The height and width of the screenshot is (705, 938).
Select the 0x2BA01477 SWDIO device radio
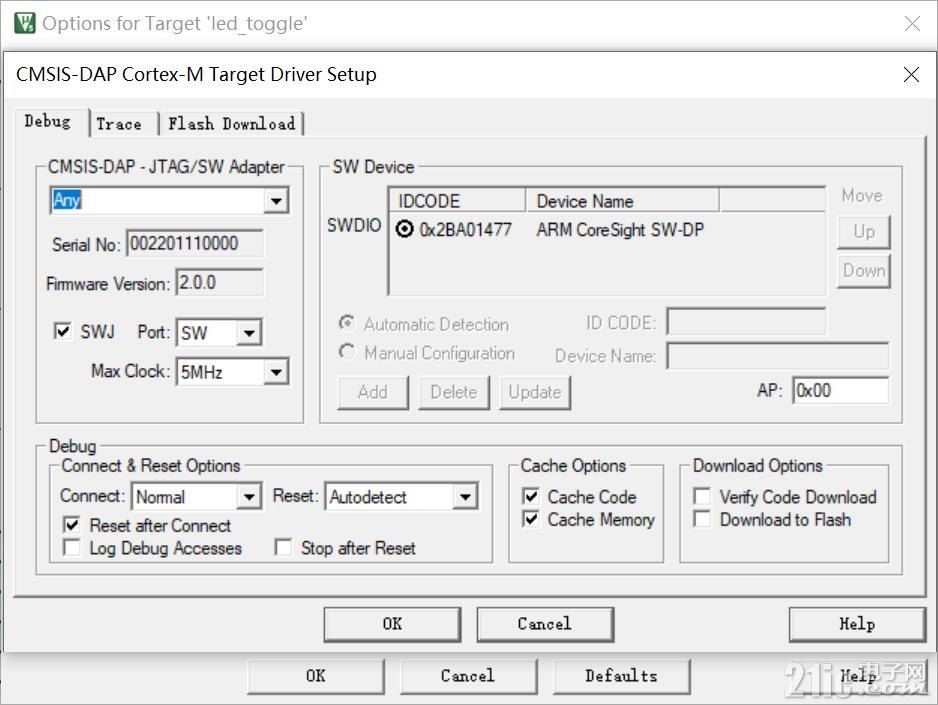coord(404,229)
